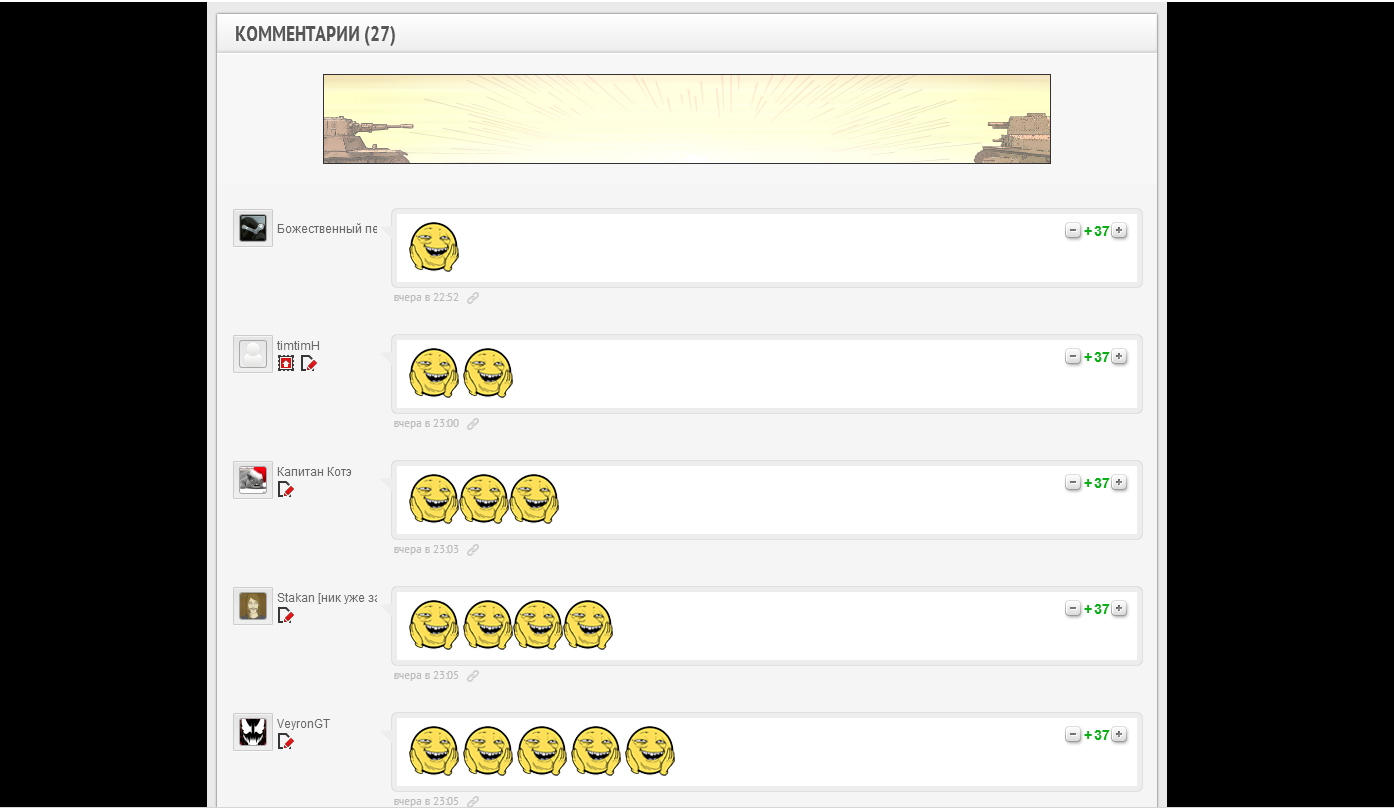Click the red stamp badge under timtimH
Viewport: 1394px width, 808px height.
(286, 364)
